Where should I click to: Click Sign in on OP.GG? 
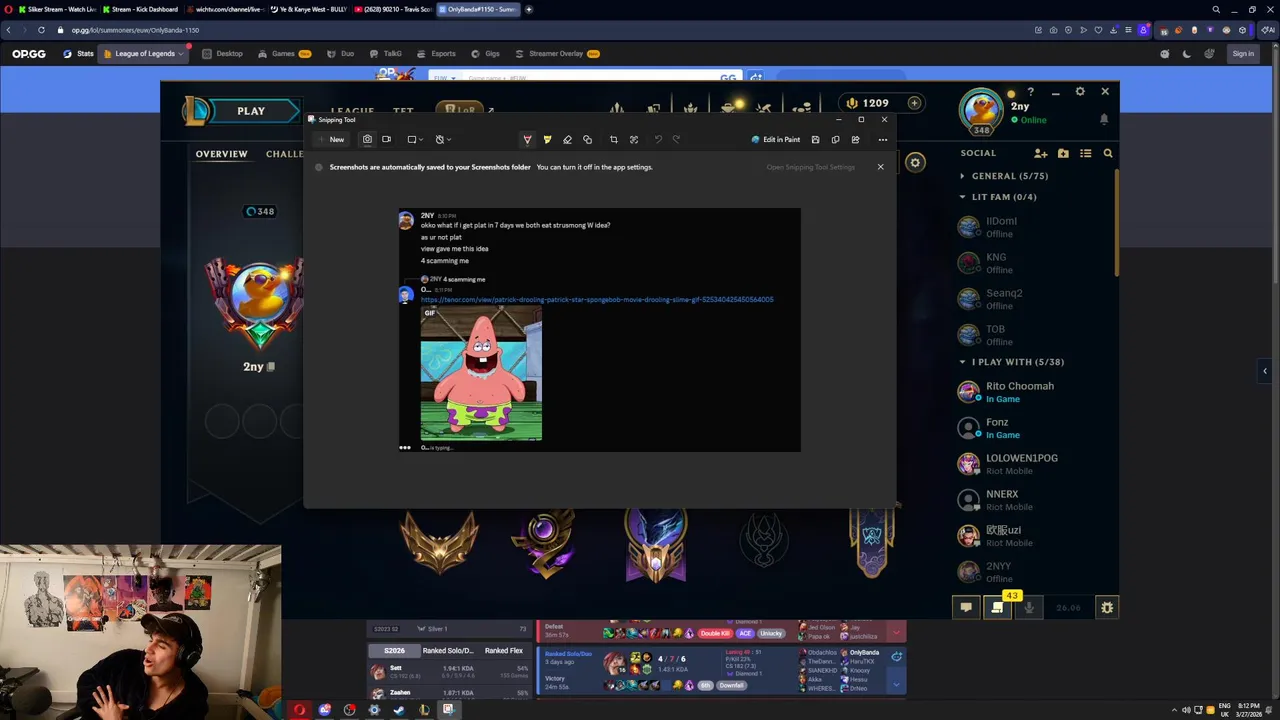[x=1243, y=54]
